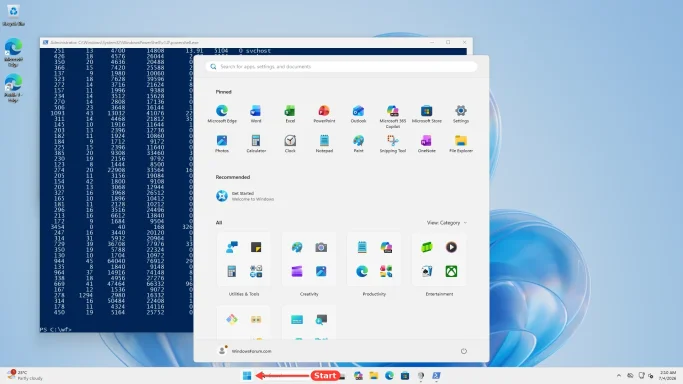Launch Word from pinned apps
This screenshot has width=683, height=384.
point(256,114)
